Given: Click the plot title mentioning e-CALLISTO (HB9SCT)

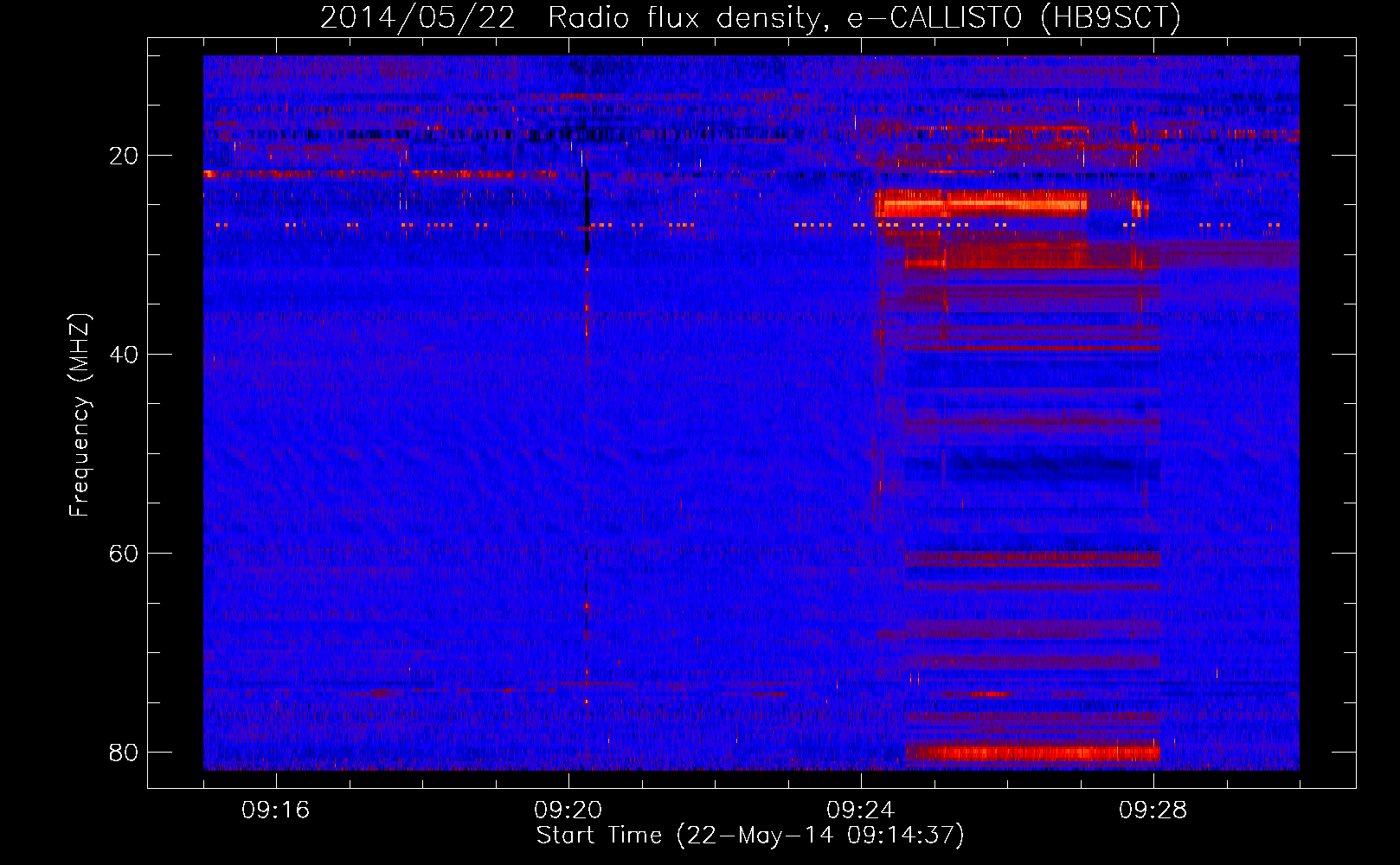Looking at the screenshot, I should pos(750,17).
